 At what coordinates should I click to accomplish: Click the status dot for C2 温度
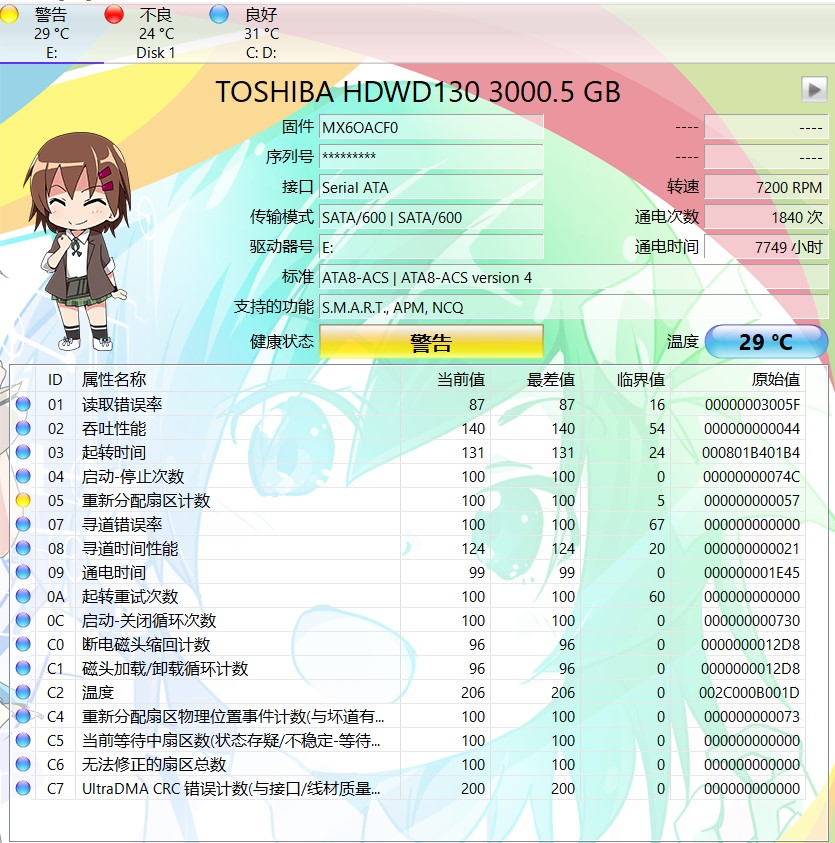point(23,692)
